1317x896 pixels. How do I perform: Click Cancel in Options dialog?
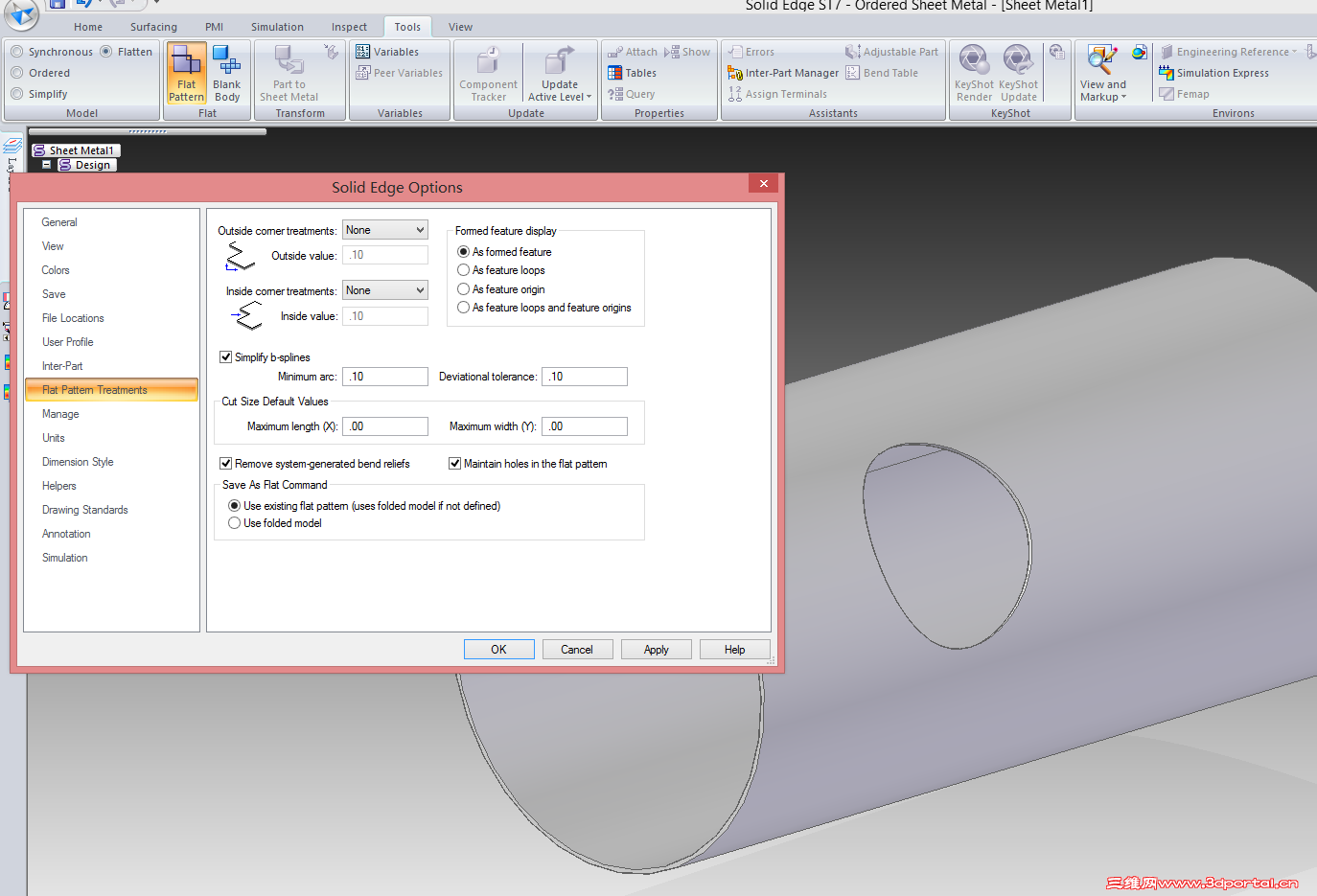[x=577, y=650]
